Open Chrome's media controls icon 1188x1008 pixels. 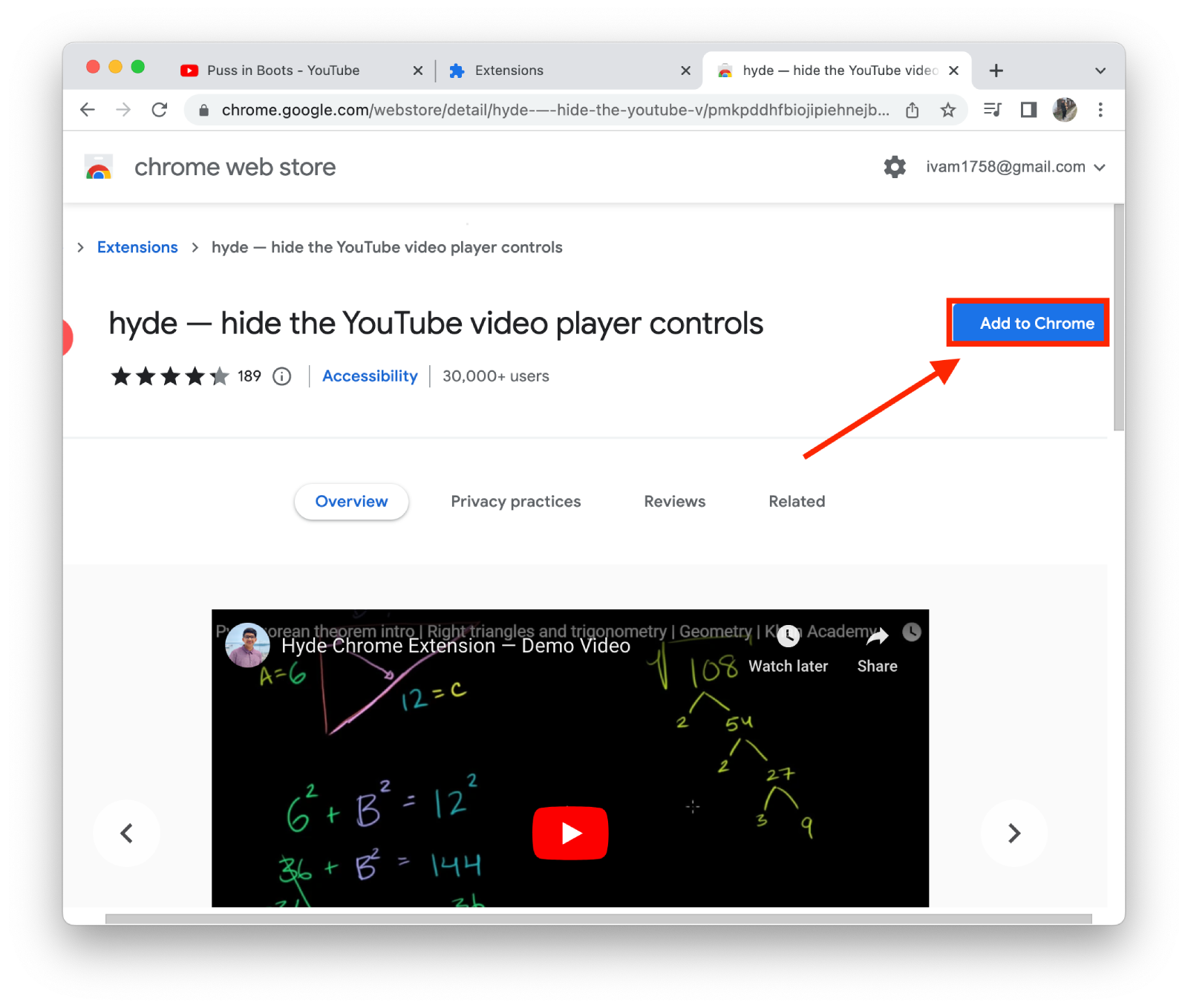[992, 109]
